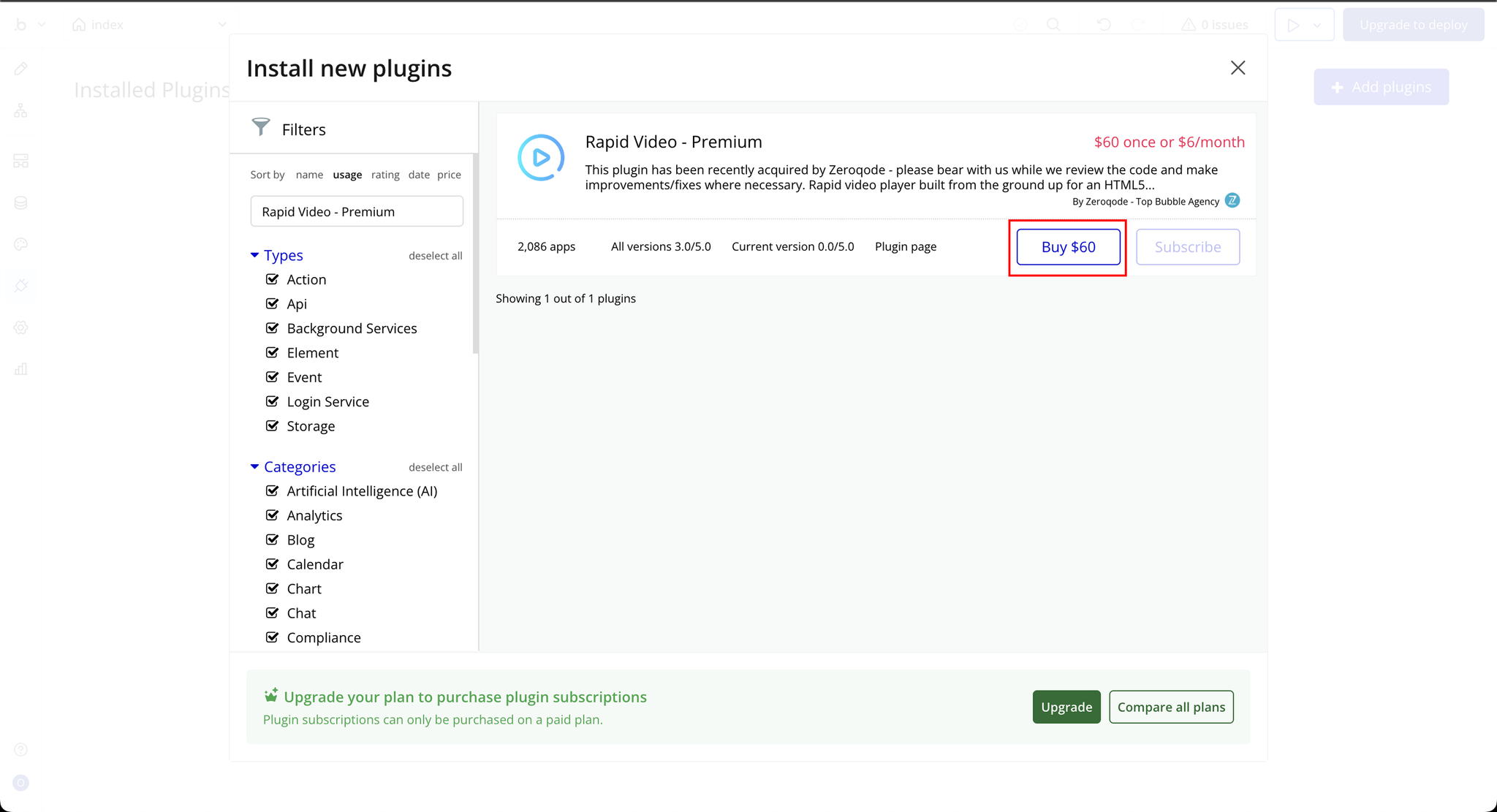Image resolution: width=1497 pixels, height=812 pixels.
Task: Uncheck the Action type checkbox
Action: click(272, 279)
